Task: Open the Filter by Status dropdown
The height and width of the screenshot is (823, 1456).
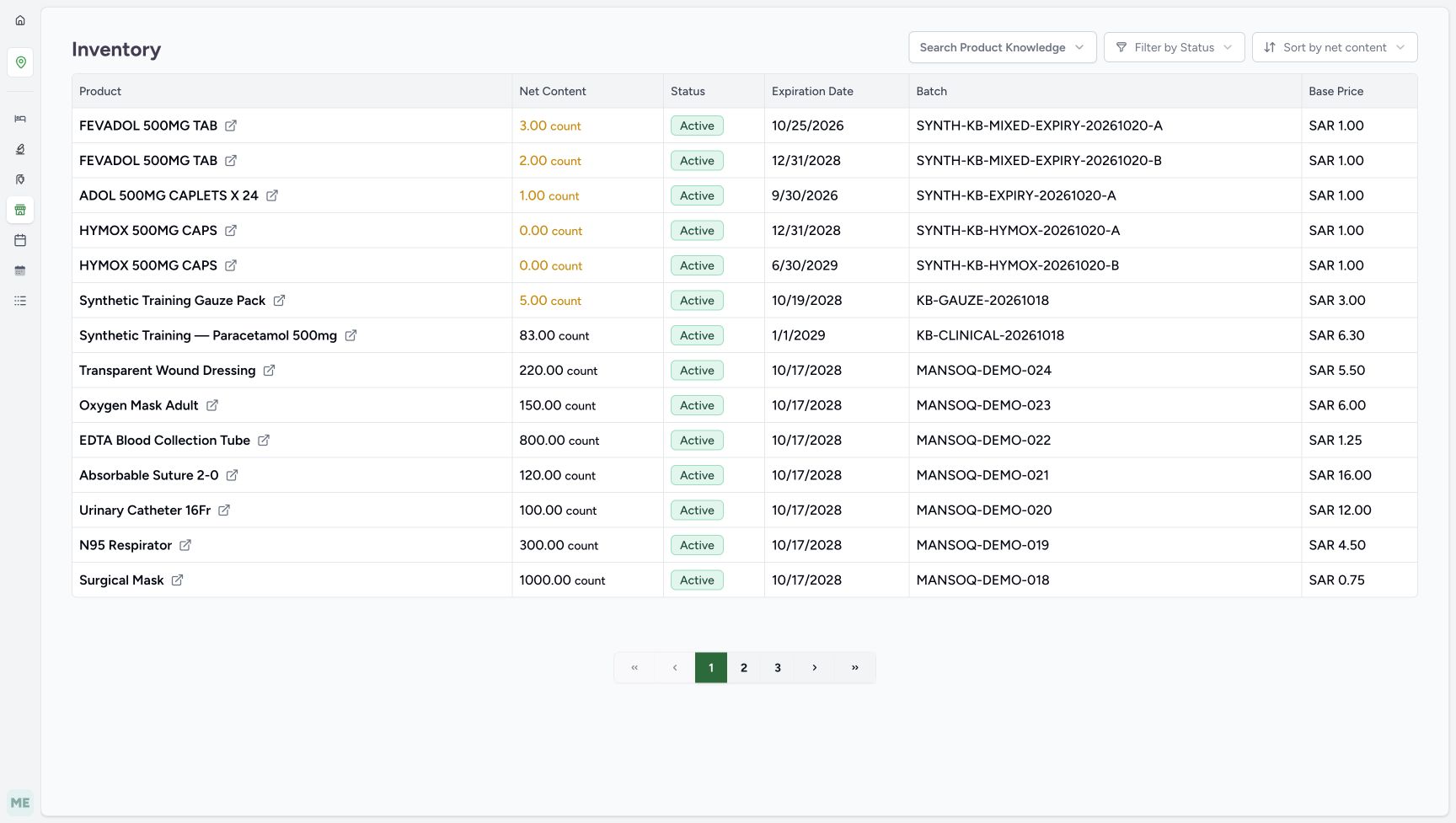Action: point(1174,47)
